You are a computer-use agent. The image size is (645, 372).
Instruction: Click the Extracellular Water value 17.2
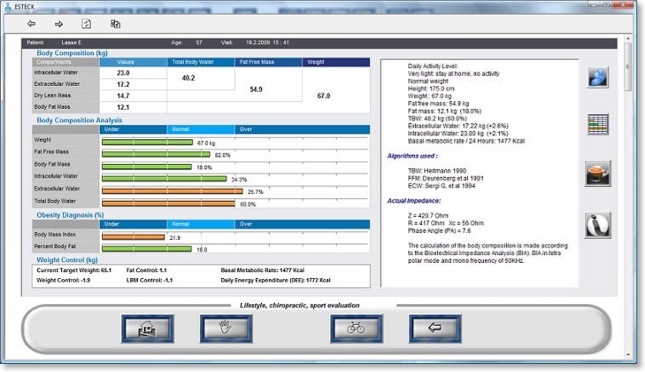123,84
